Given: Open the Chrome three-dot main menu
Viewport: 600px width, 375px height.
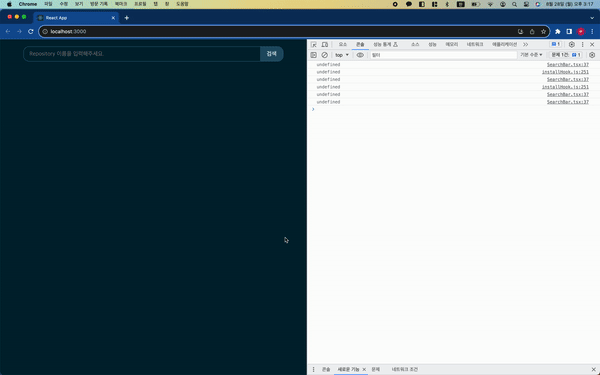Looking at the screenshot, I should coord(592,31).
